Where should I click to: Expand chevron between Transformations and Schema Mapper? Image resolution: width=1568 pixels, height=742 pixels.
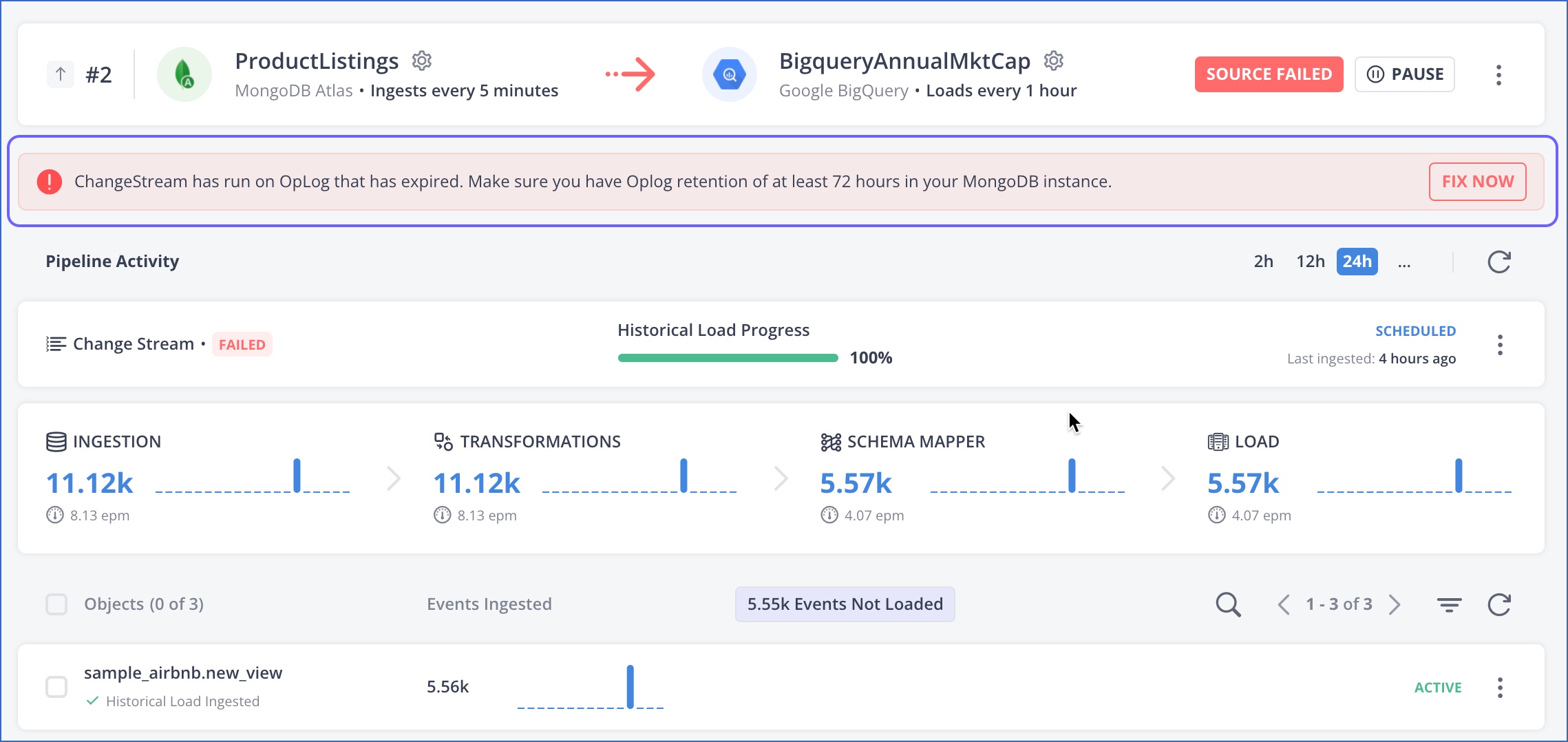(x=781, y=478)
